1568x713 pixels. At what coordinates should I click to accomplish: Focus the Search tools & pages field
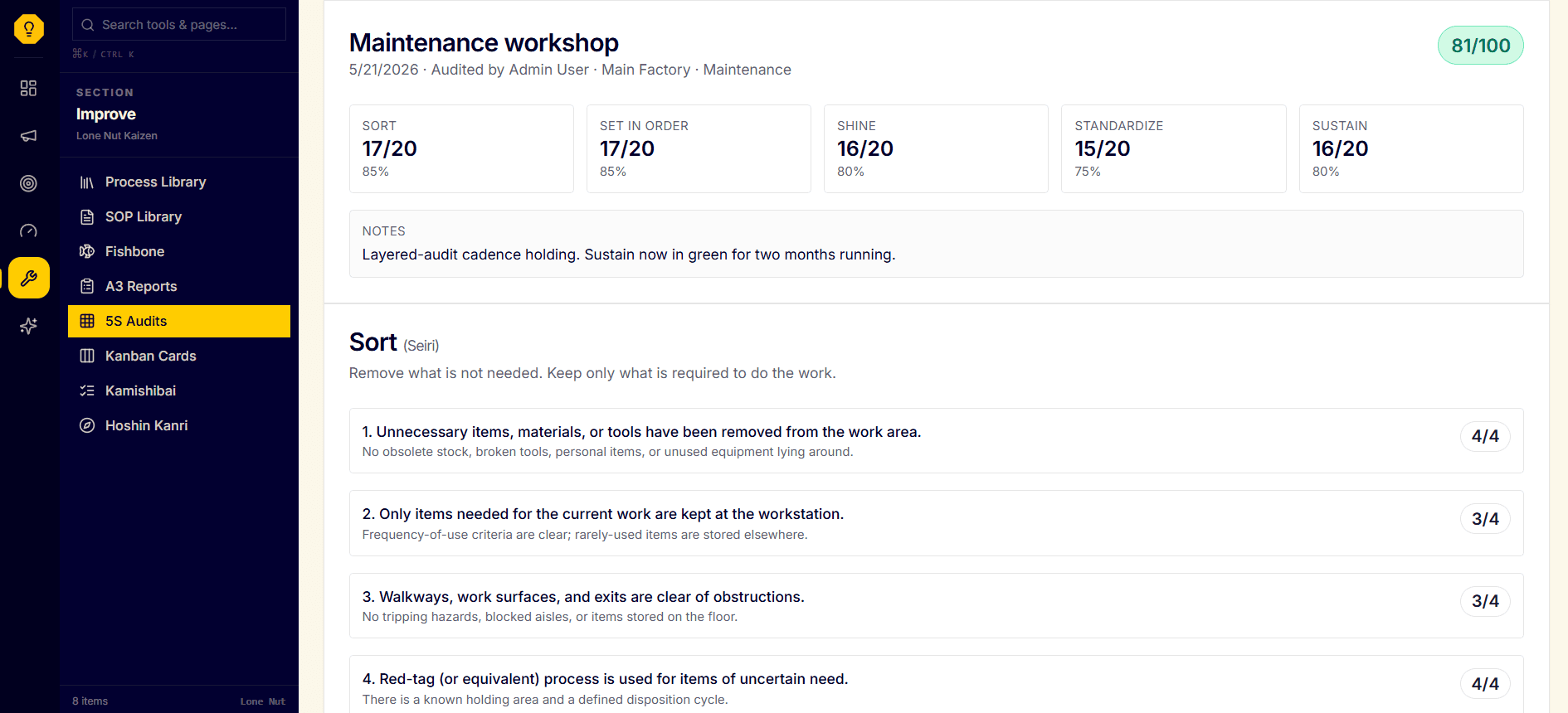(x=179, y=25)
